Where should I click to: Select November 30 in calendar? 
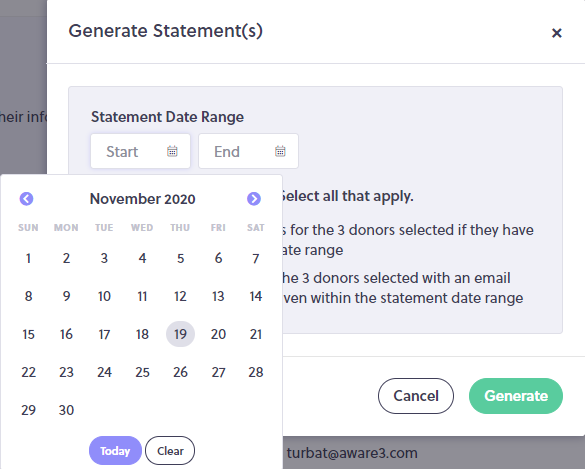[66, 410]
